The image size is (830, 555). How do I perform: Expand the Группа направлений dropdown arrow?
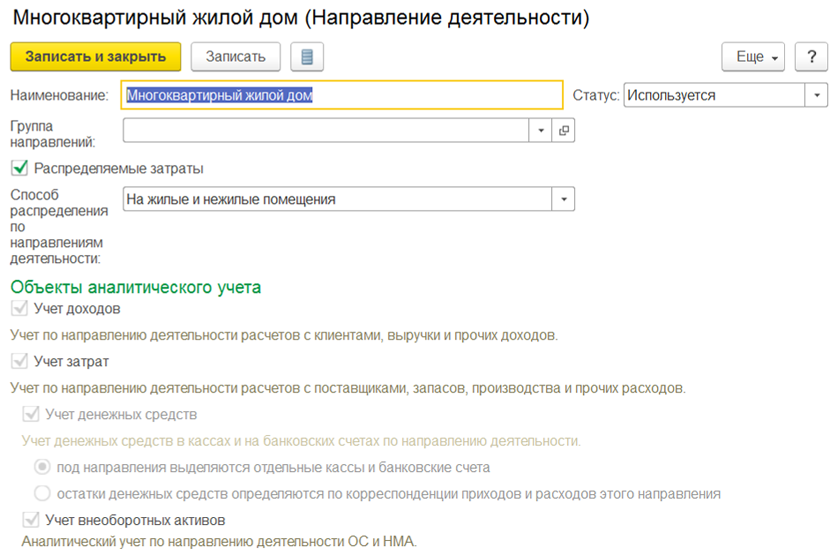540,130
